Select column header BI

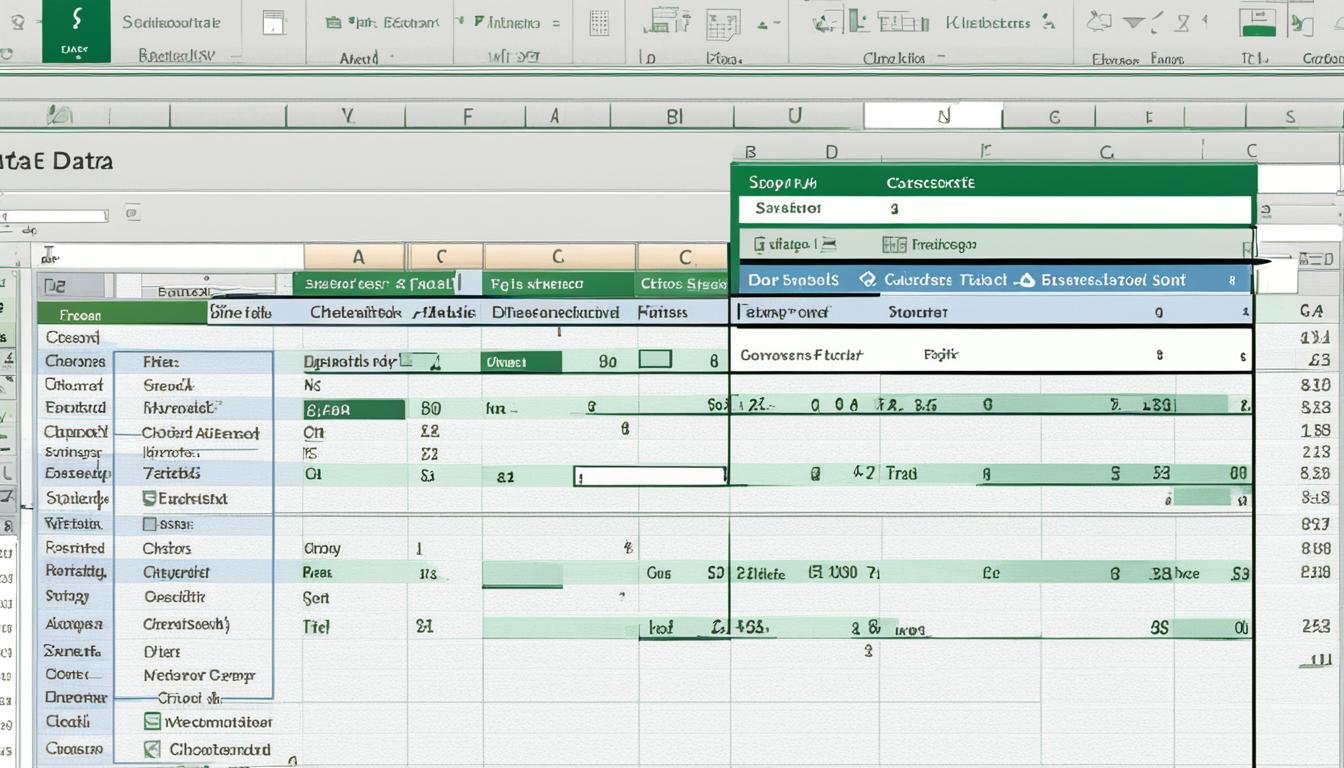[675, 116]
